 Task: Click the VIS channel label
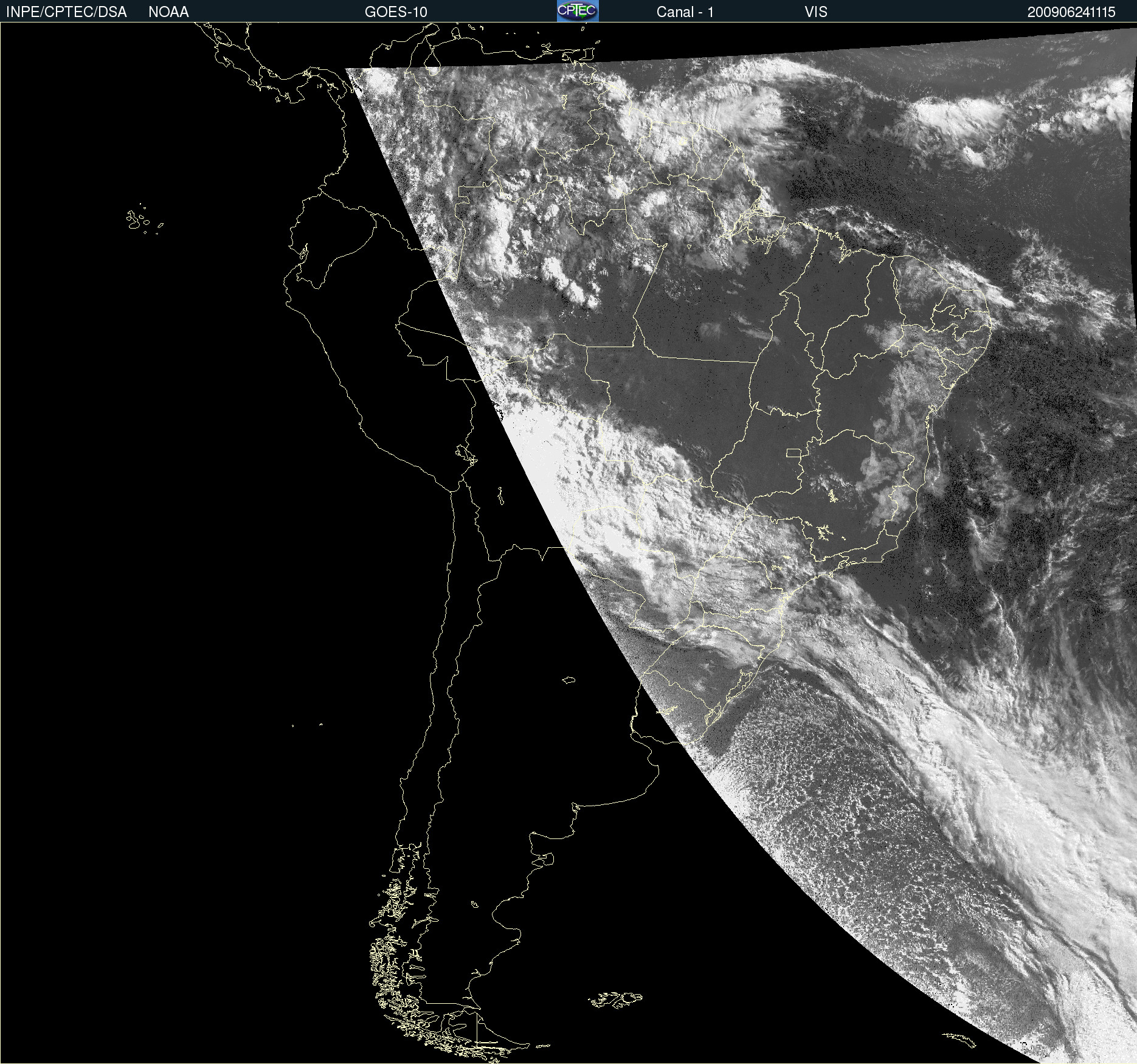point(816,12)
